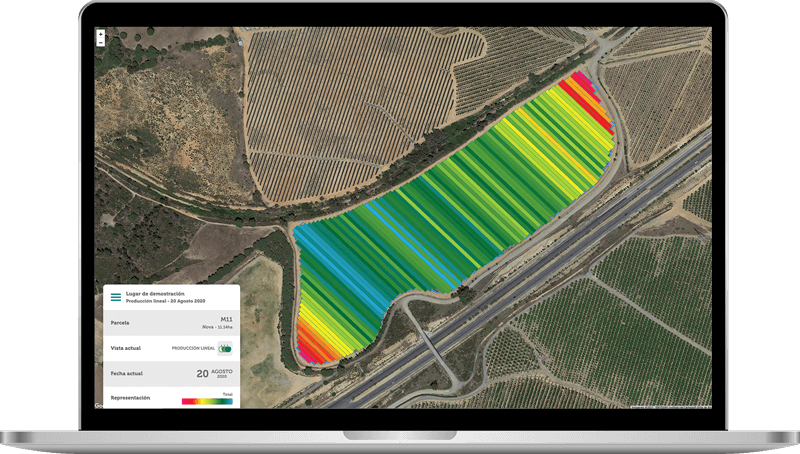
Task: Select the Vista actual row label
Action: coord(127,348)
